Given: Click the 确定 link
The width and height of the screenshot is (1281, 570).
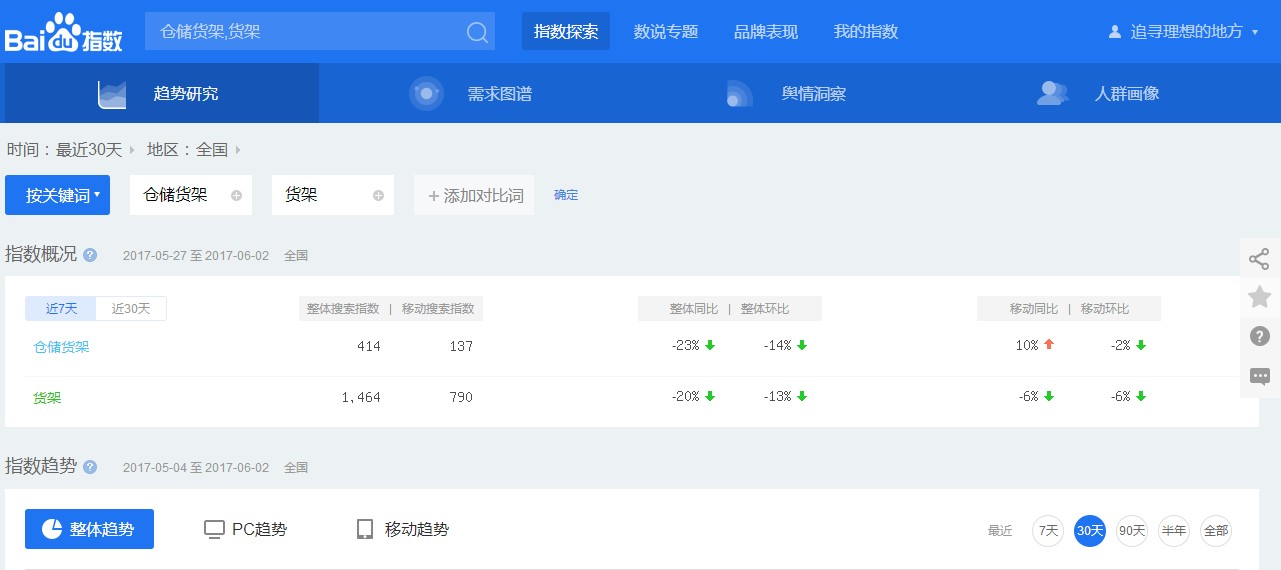Looking at the screenshot, I should pos(566,195).
